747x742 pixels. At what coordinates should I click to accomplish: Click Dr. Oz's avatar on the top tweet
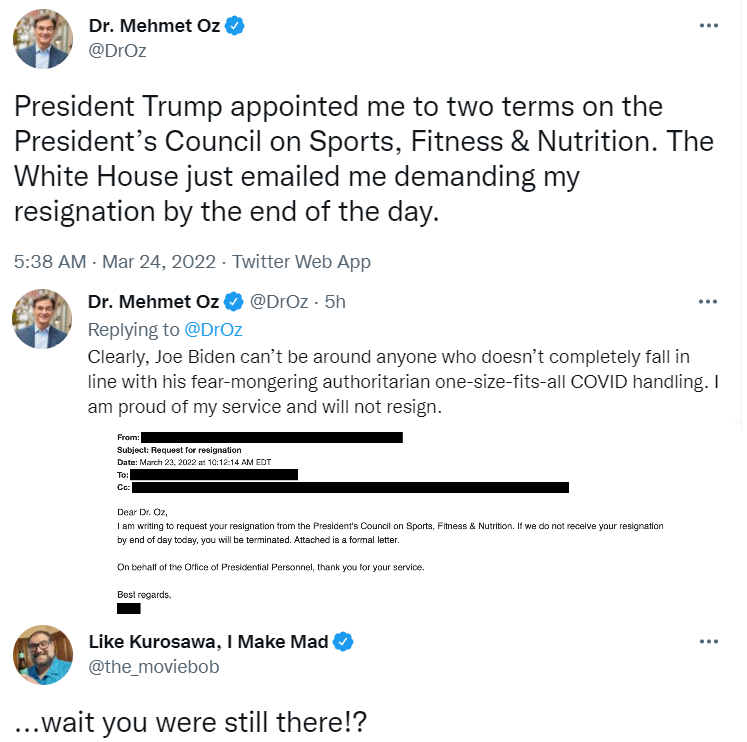(x=42, y=39)
